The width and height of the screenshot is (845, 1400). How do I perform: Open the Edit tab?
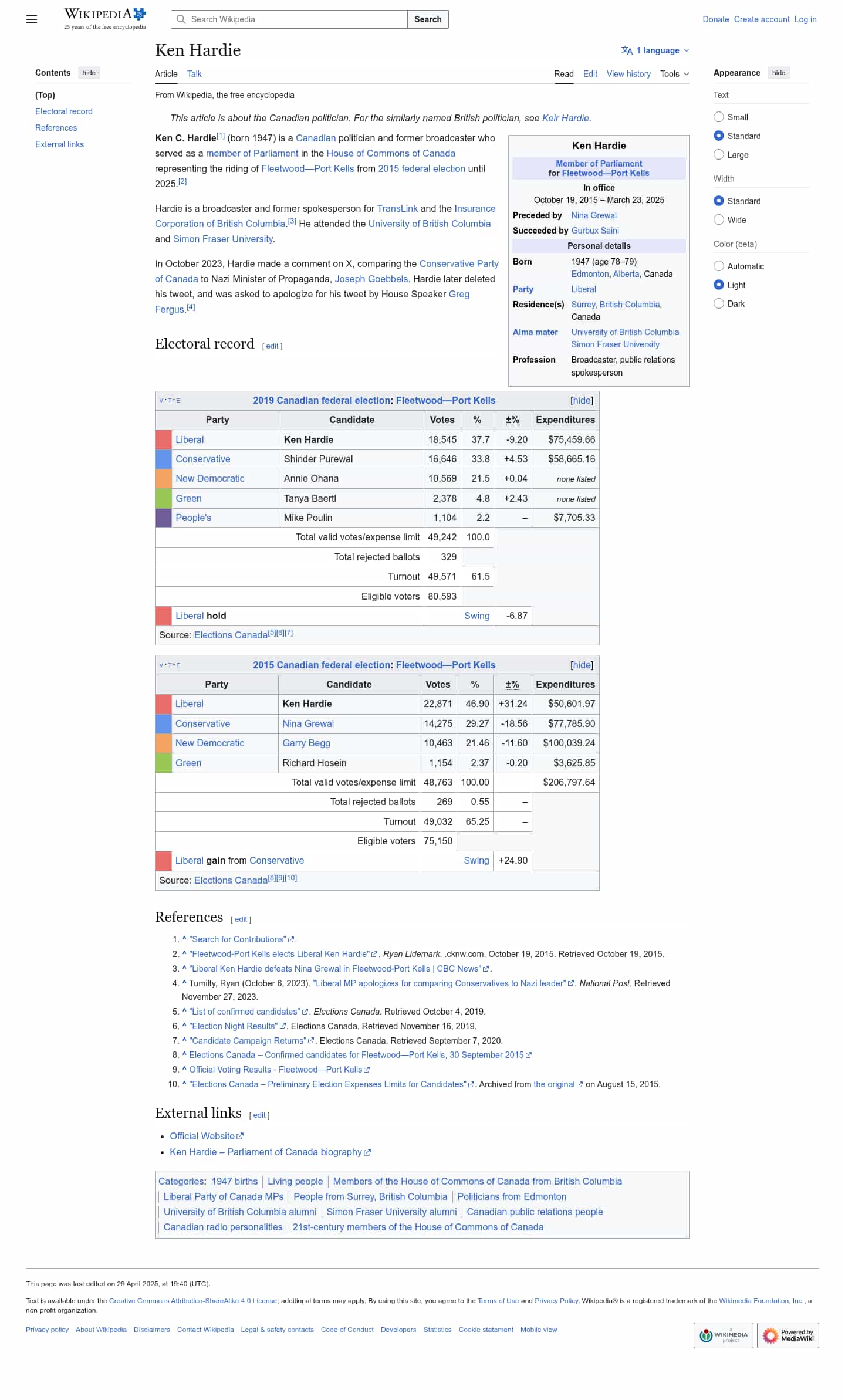coord(590,74)
